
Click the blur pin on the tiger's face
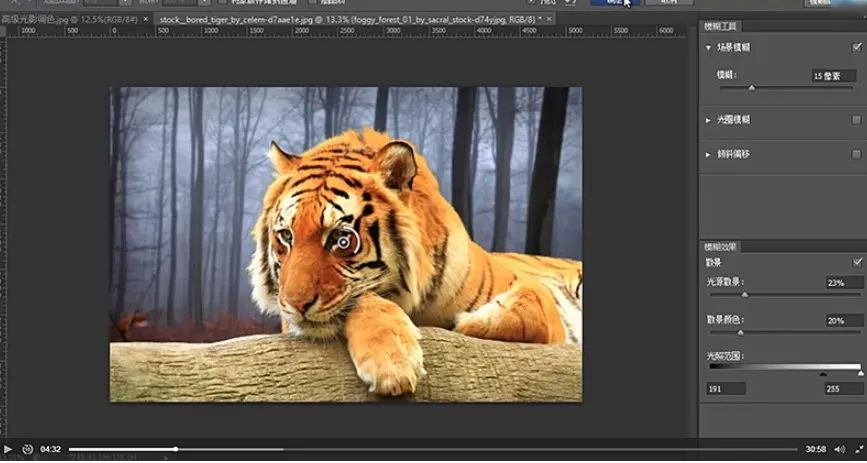click(344, 241)
